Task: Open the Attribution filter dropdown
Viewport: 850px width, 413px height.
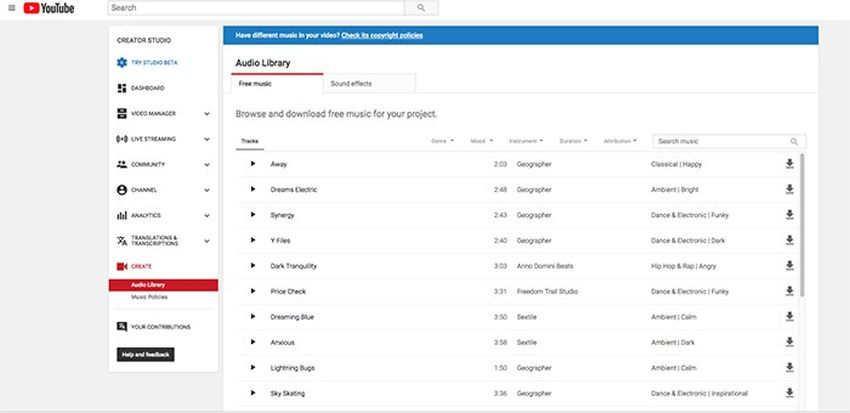Action: [620, 141]
